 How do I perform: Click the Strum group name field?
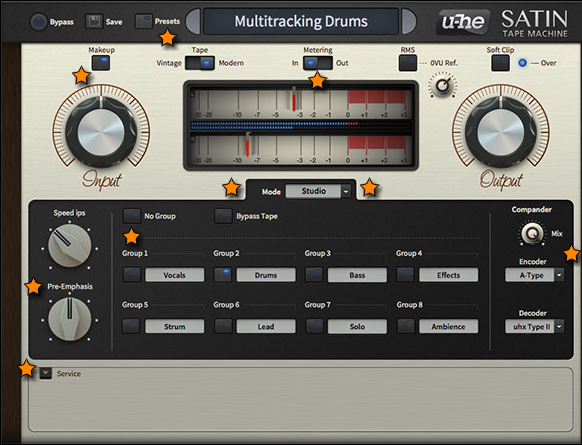[x=174, y=326]
